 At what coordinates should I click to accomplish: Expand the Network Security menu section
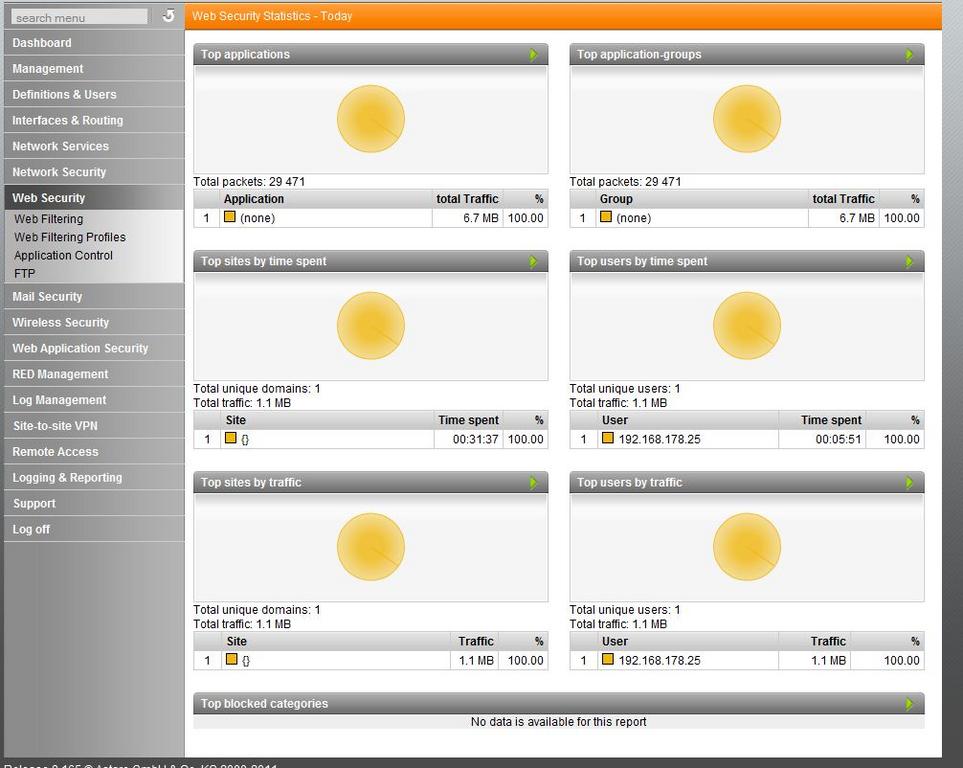pos(59,172)
